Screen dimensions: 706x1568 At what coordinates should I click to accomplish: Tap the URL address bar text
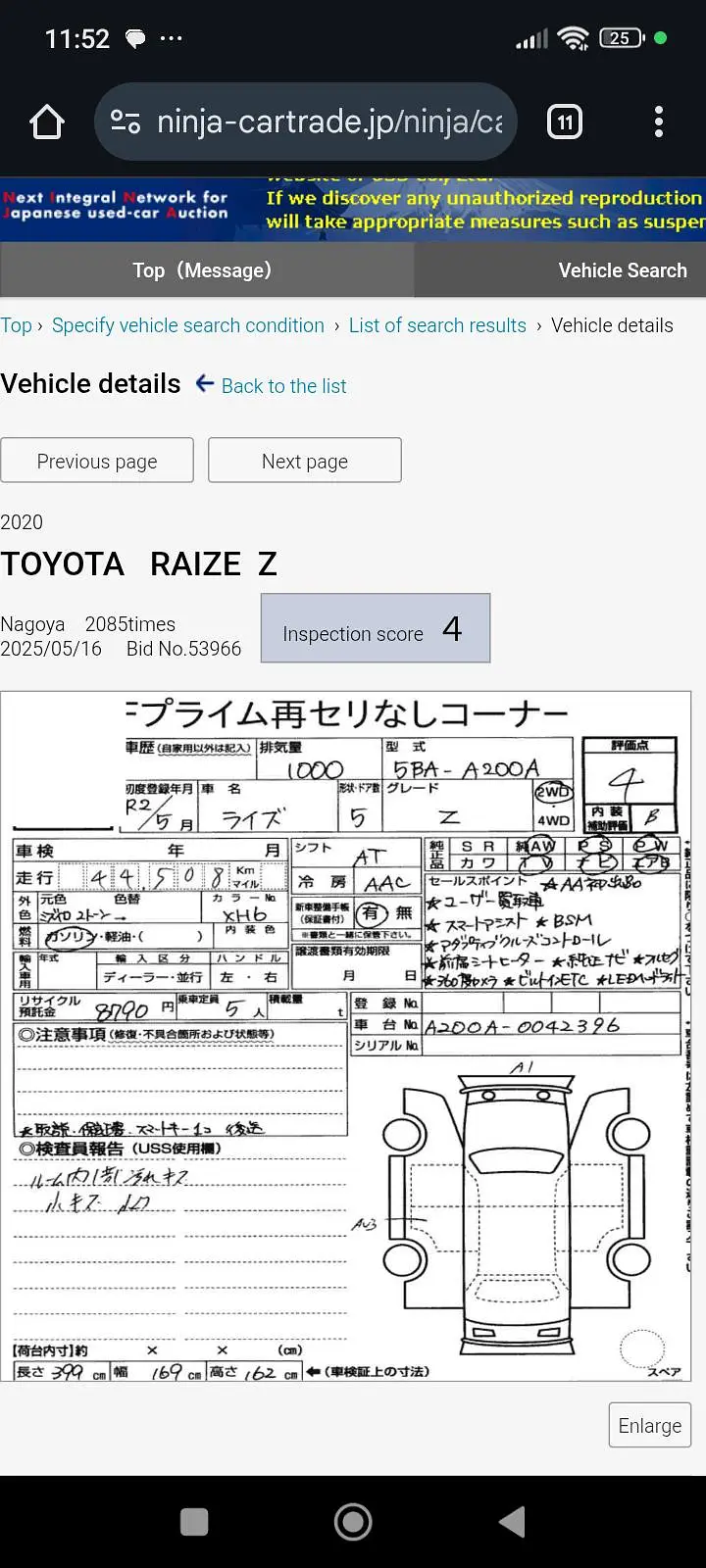(329, 122)
